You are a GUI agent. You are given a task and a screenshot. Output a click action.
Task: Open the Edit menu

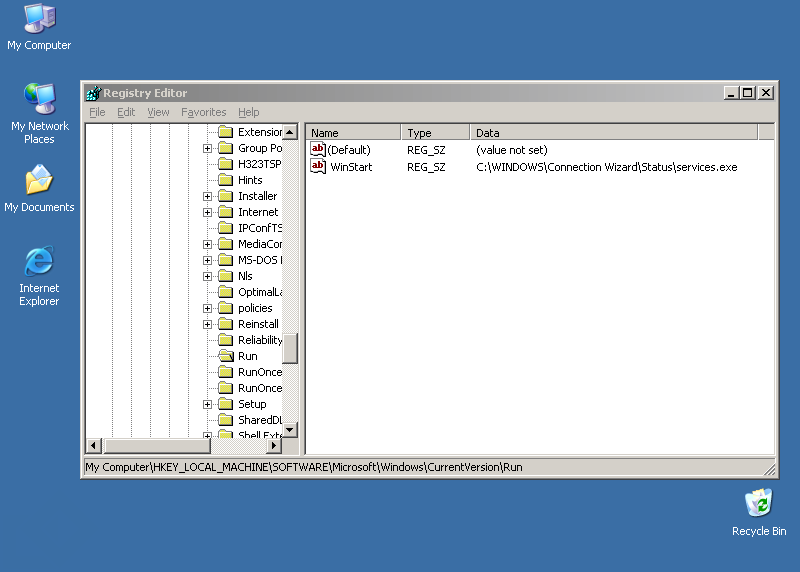coord(126,112)
